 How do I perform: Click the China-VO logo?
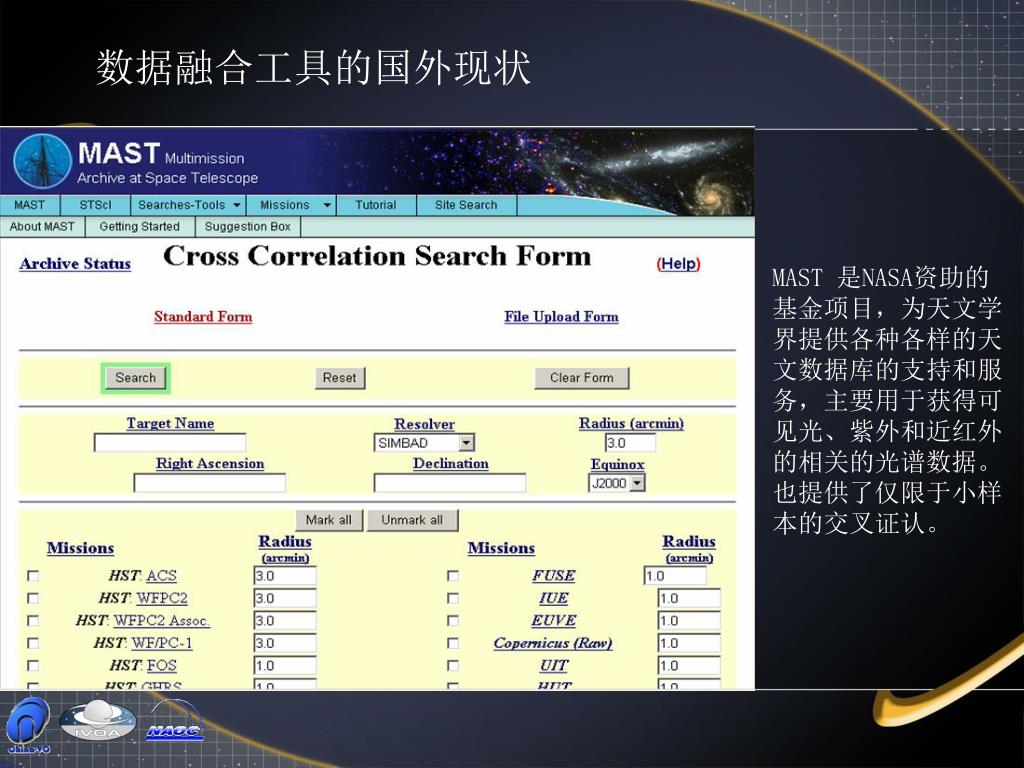click(x=29, y=726)
